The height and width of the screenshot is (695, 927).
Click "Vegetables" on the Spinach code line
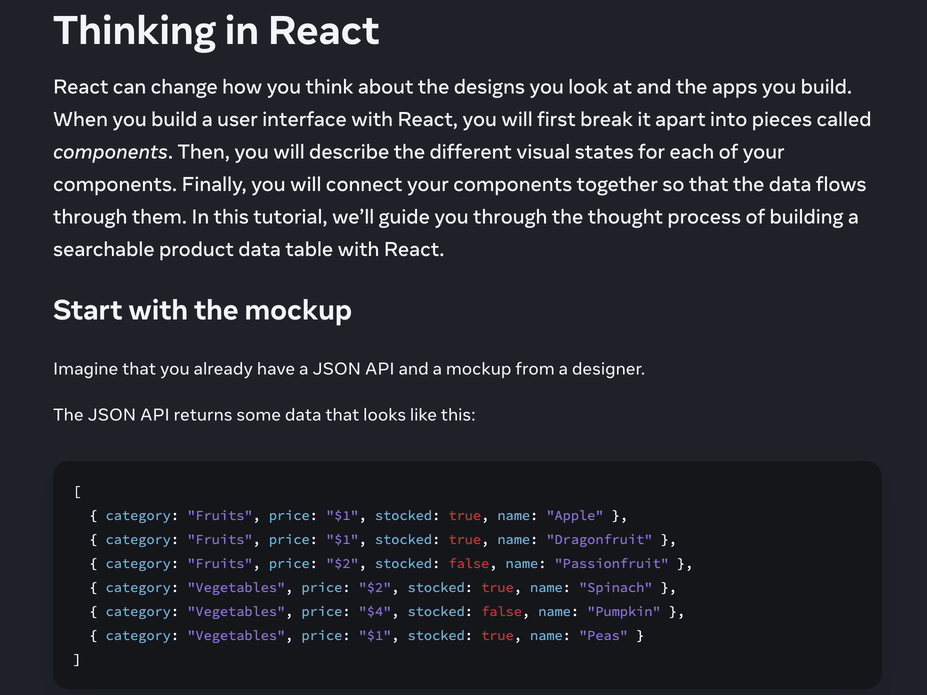pyautogui.click(x=236, y=587)
